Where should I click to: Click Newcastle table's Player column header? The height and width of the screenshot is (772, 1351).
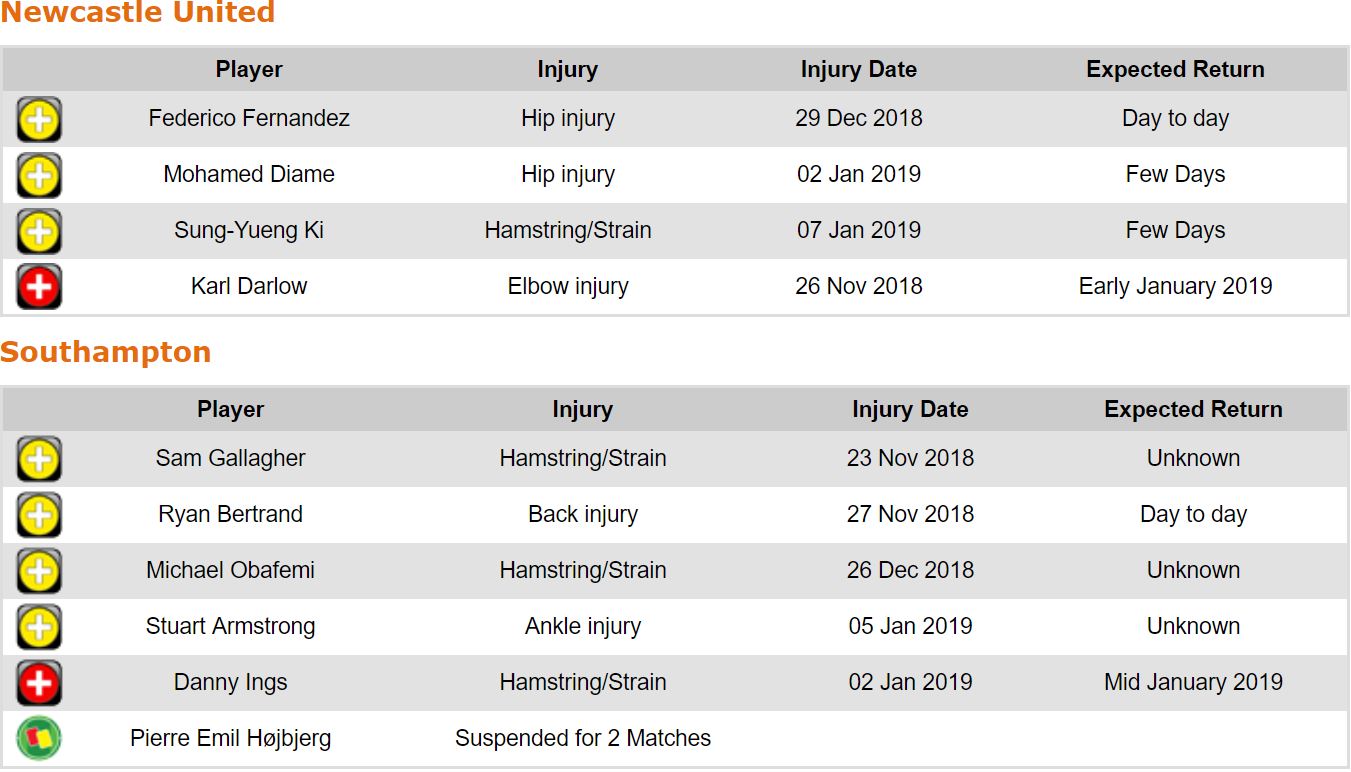click(249, 70)
